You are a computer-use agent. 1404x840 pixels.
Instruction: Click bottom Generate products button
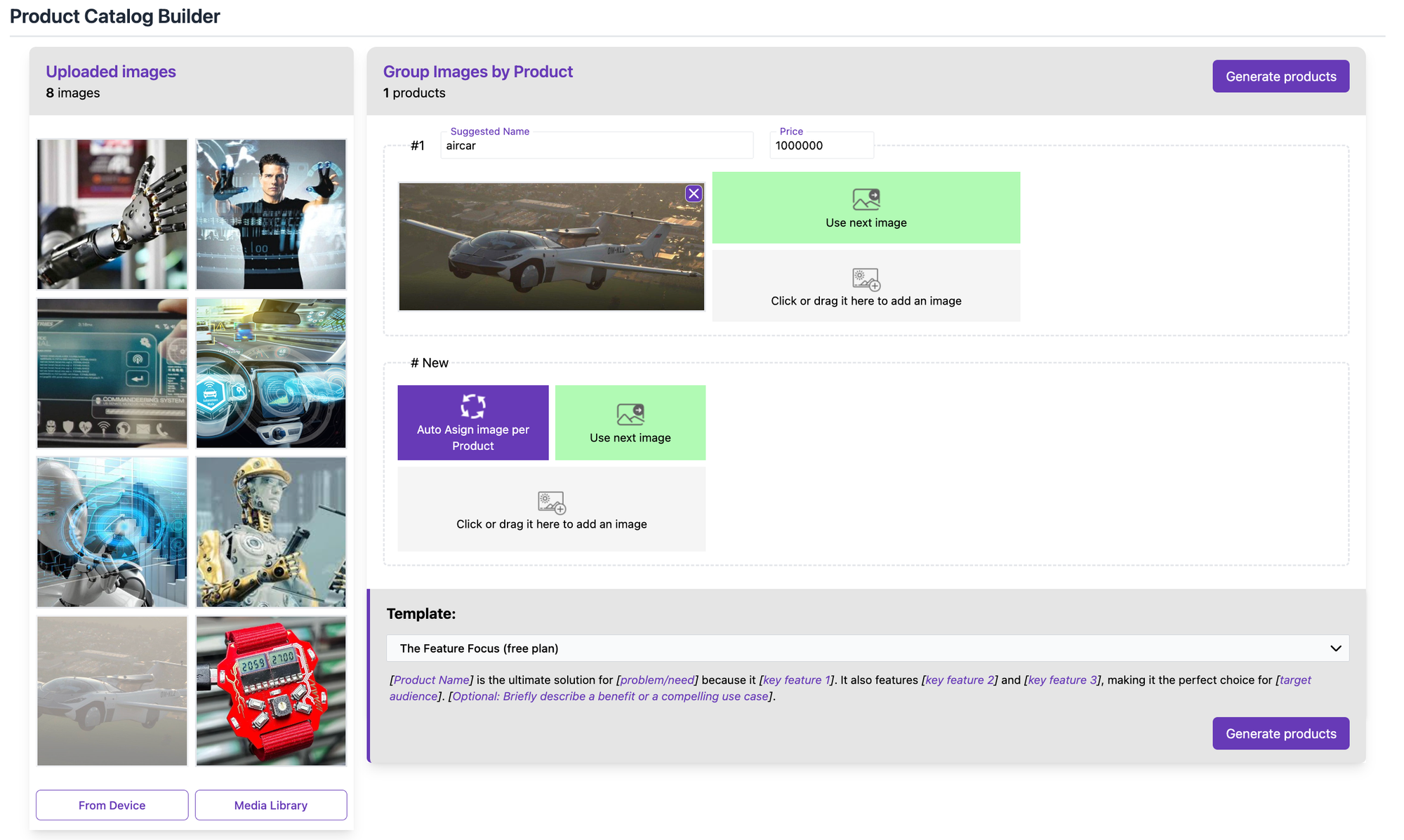pyautogui.click(x=1280, y=733)
